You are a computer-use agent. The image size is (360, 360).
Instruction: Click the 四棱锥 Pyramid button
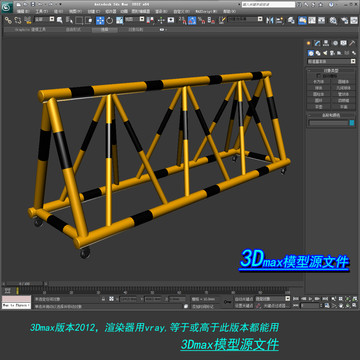(x=343, y=100)
